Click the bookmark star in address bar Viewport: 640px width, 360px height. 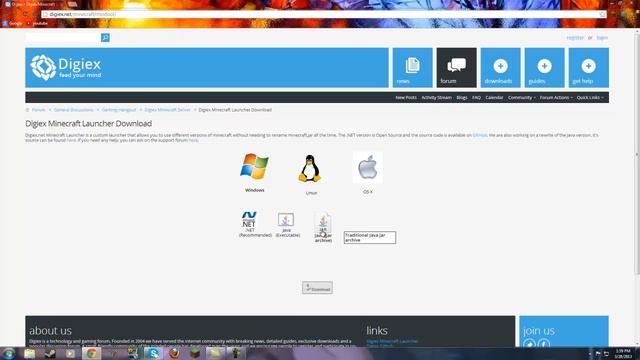(x=602, y=14)
